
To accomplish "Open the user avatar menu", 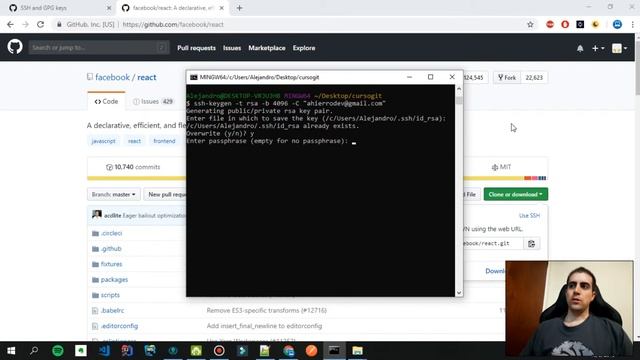I will (619, 48).
